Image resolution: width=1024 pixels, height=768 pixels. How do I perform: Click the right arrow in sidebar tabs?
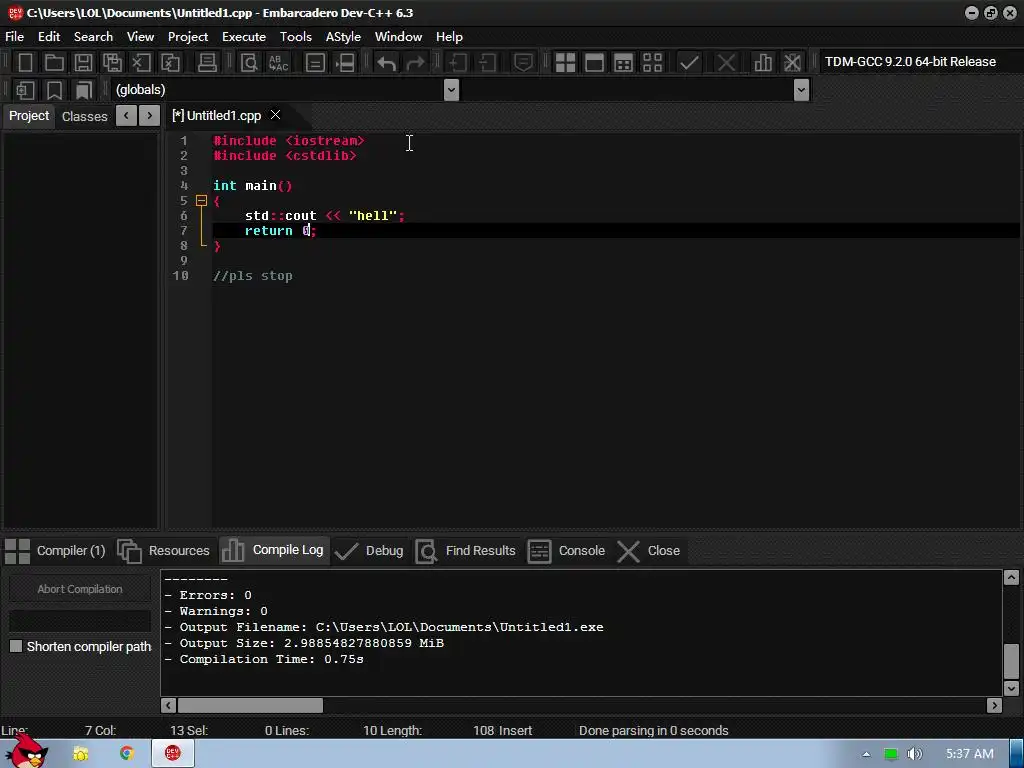(x=150, y=116)
